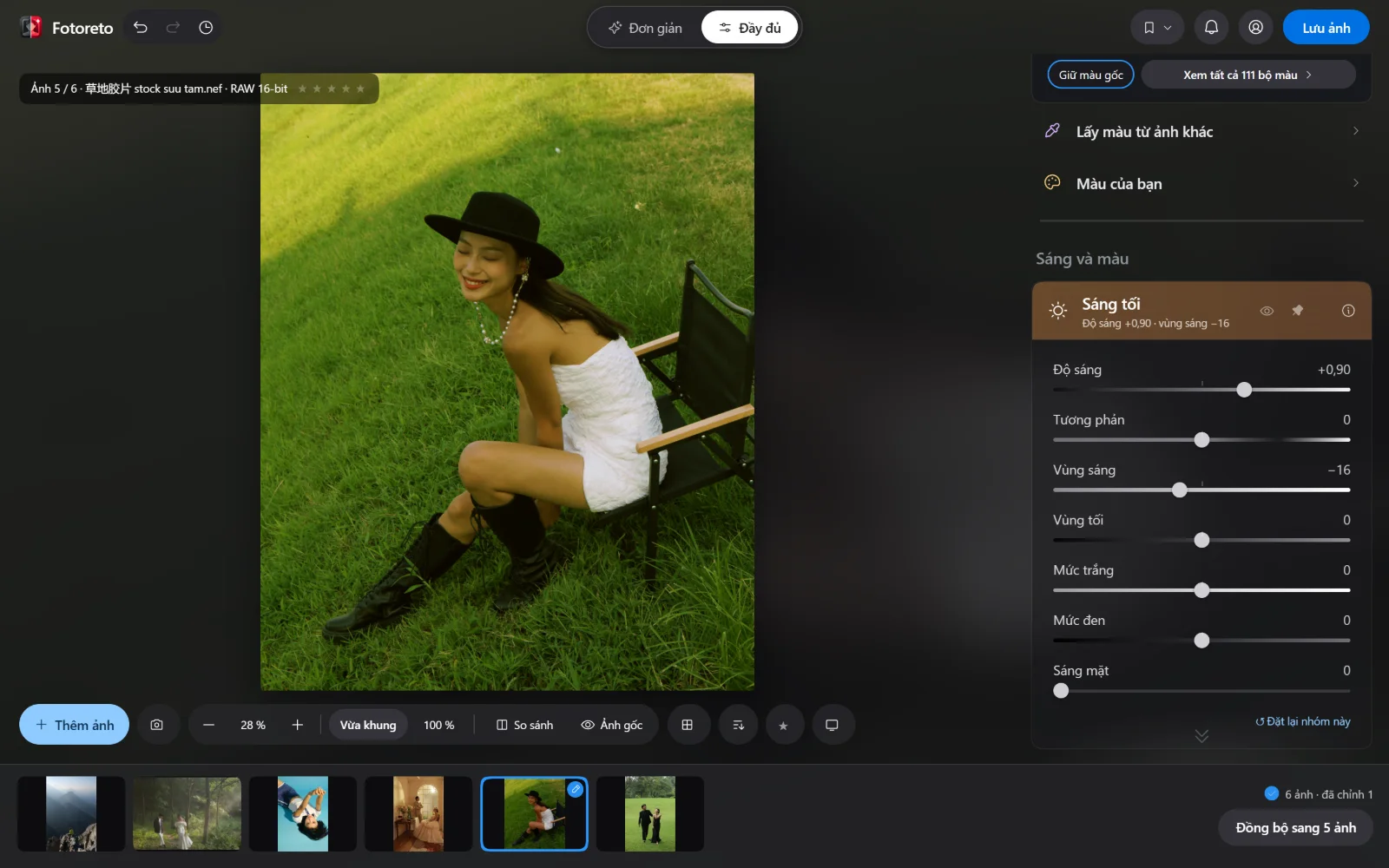Click the monitor display icon

coord(832,725)
